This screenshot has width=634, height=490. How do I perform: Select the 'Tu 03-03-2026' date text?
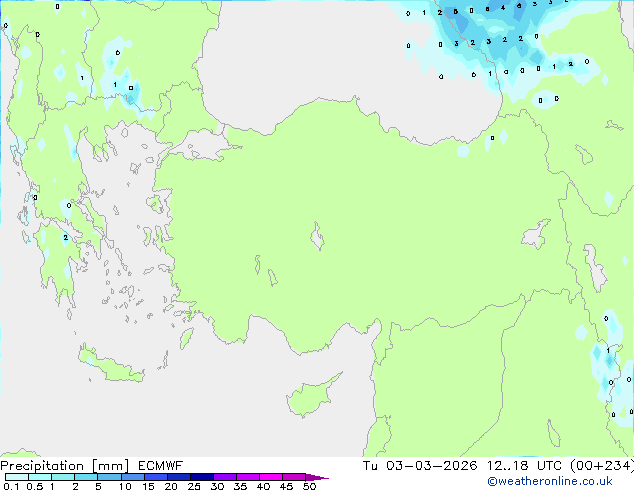(x=420, y=466)
